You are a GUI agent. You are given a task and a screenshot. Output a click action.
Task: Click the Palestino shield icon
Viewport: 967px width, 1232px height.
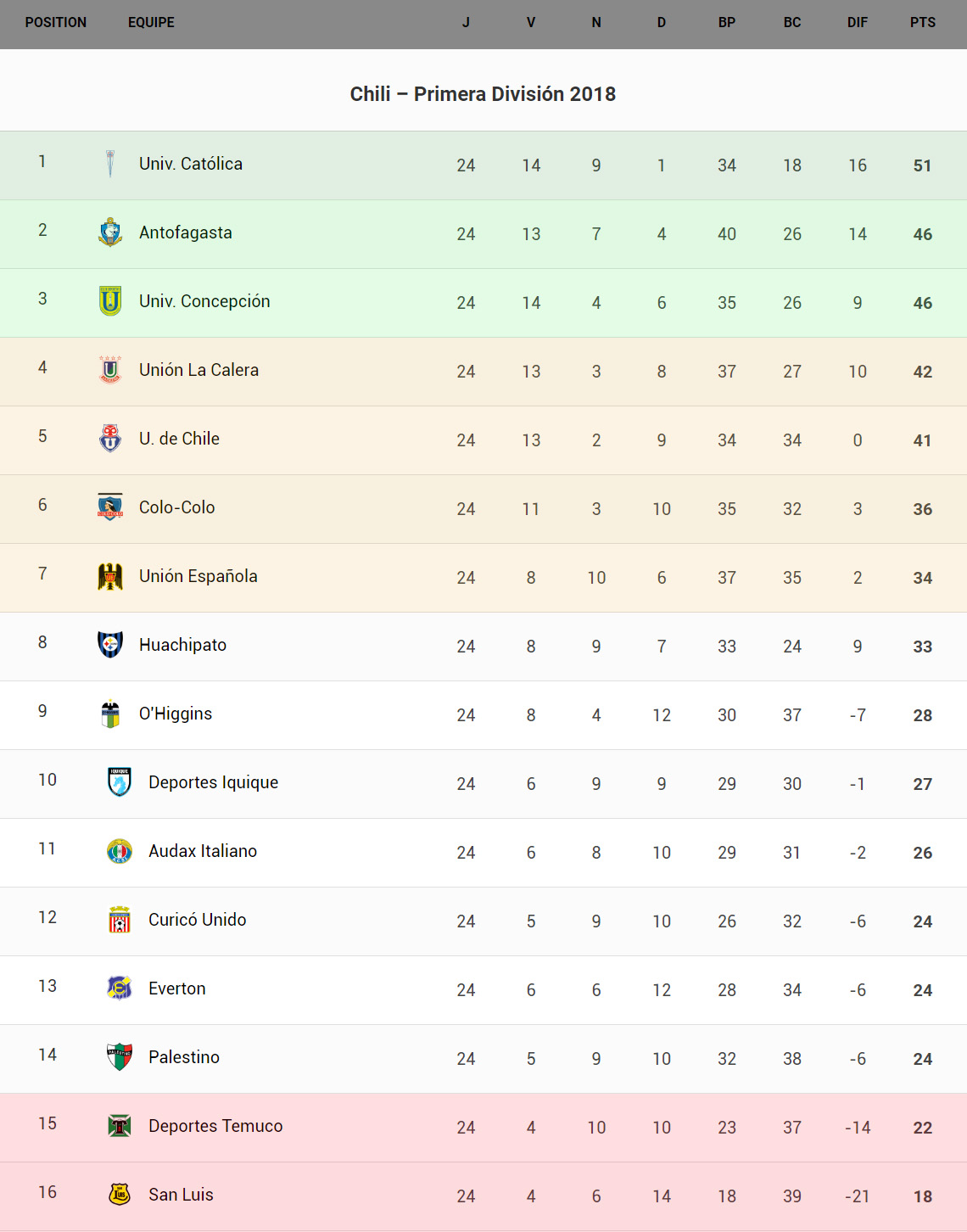pyautogui.click(x=120, y=1057)
